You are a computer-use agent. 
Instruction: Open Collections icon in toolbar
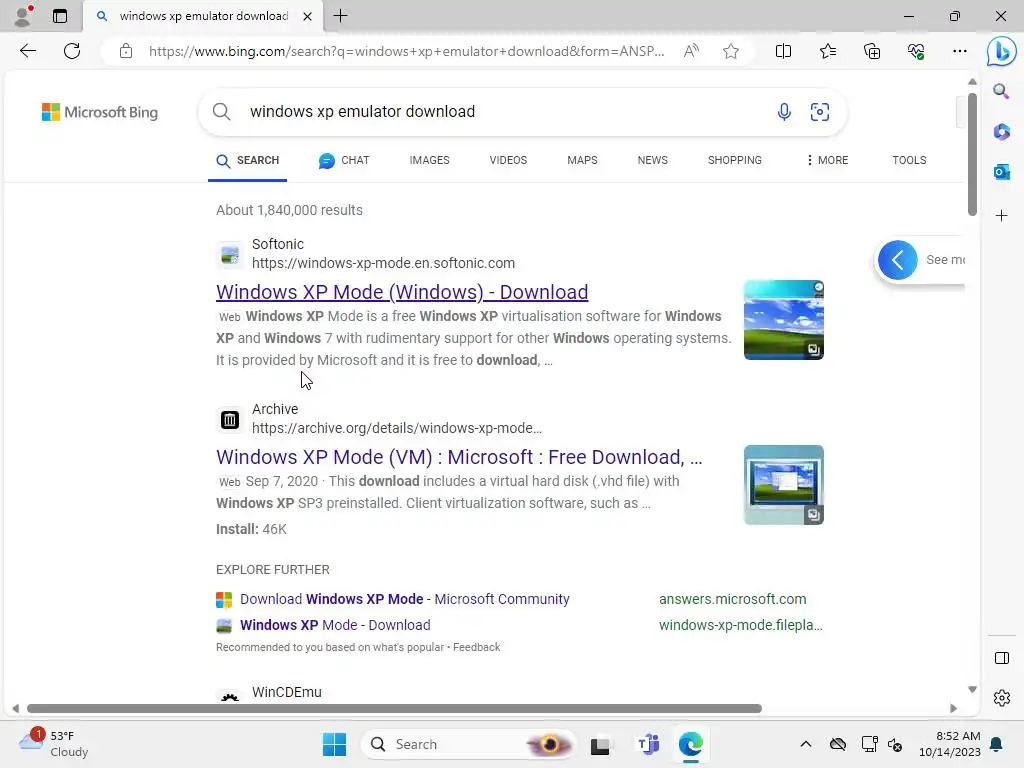click(872, 51)
